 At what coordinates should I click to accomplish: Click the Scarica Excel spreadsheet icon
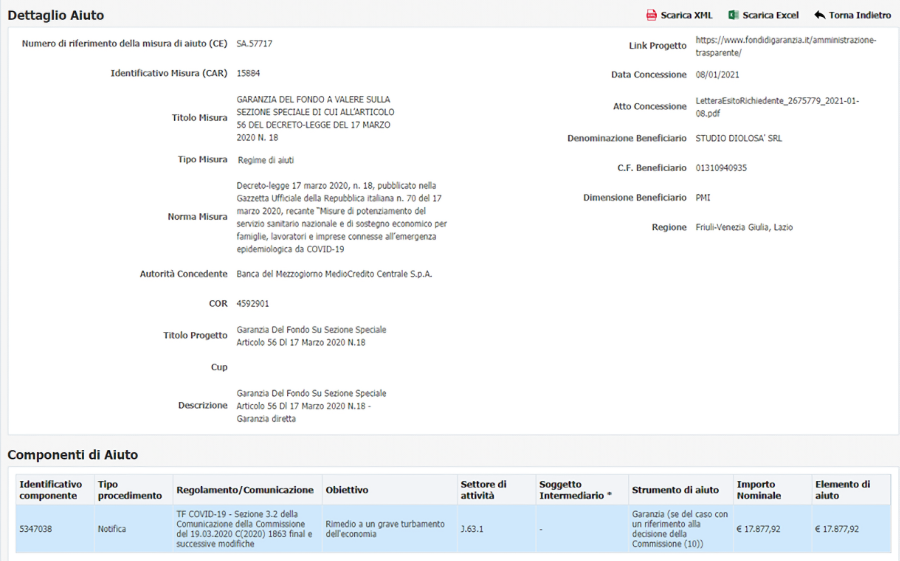pos(733,15)
